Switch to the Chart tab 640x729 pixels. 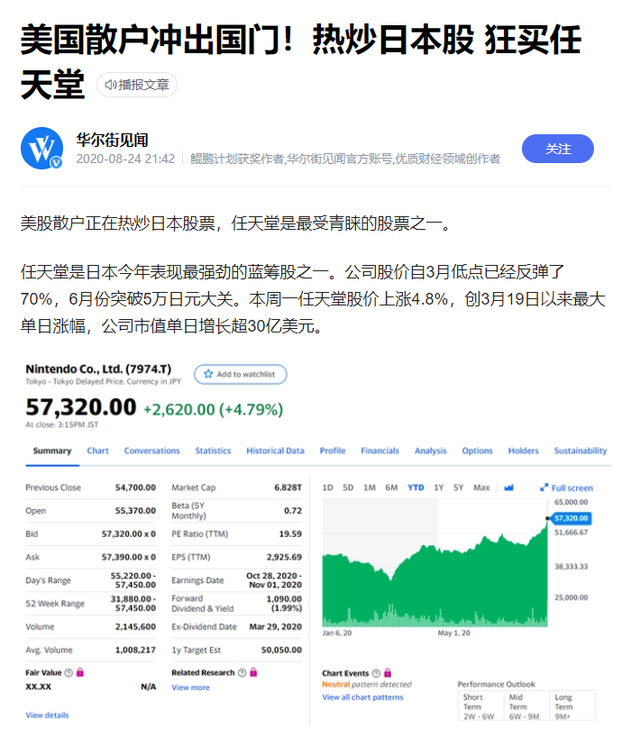pos(98,451)
